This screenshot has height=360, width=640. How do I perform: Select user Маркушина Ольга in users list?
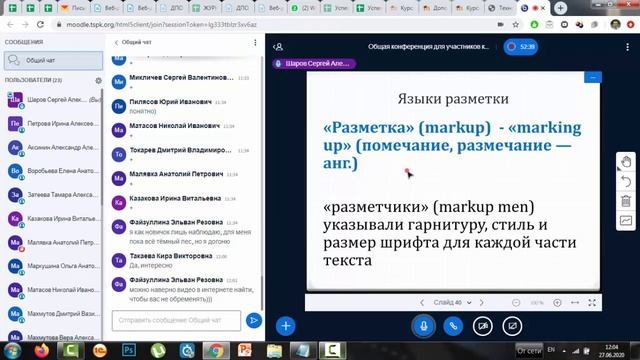tap(53, 266)
